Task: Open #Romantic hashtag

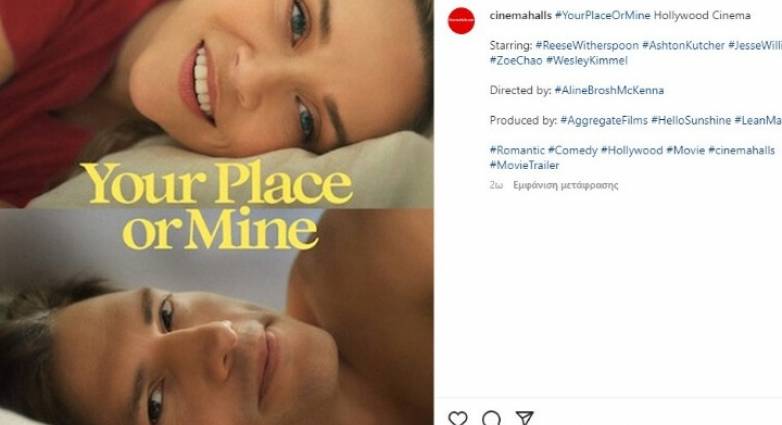Action: pos(517,150)
